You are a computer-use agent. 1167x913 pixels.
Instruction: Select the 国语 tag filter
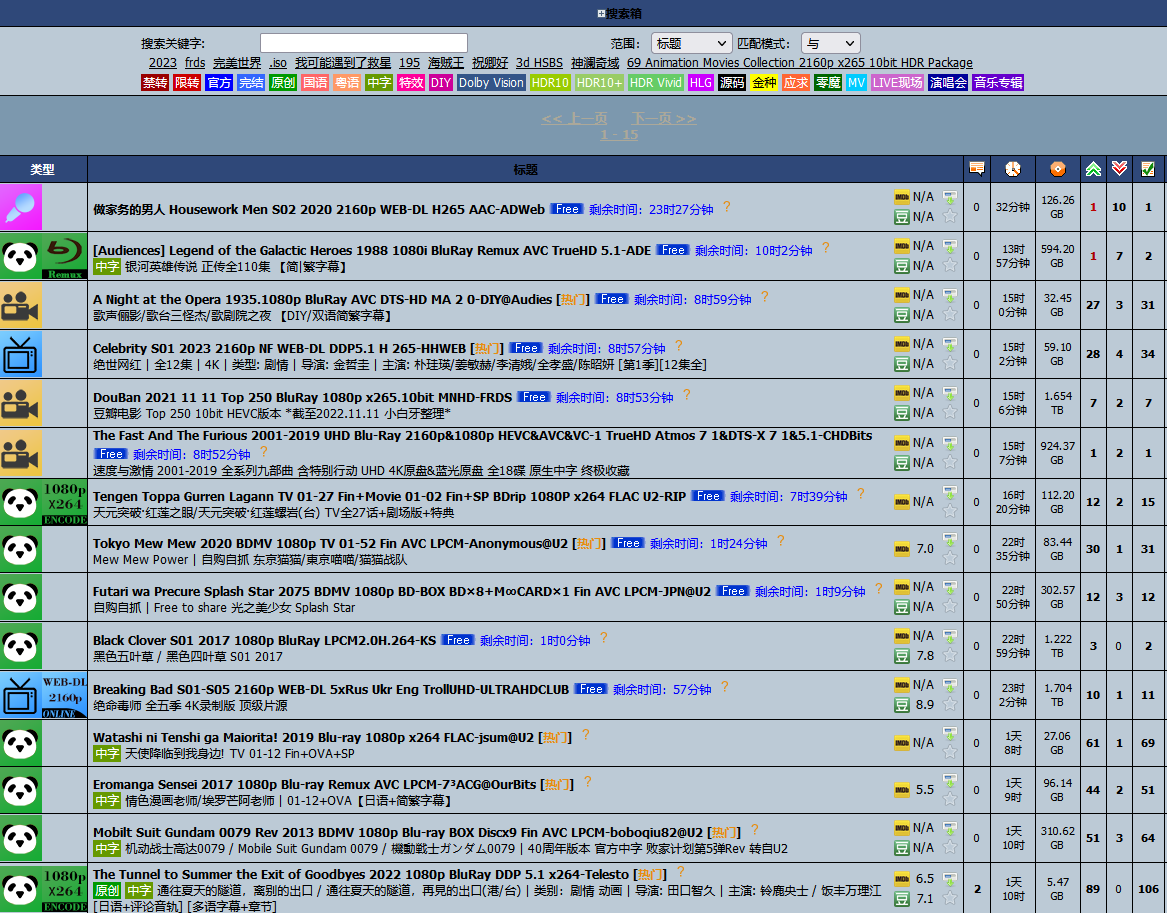pos(315,83)
